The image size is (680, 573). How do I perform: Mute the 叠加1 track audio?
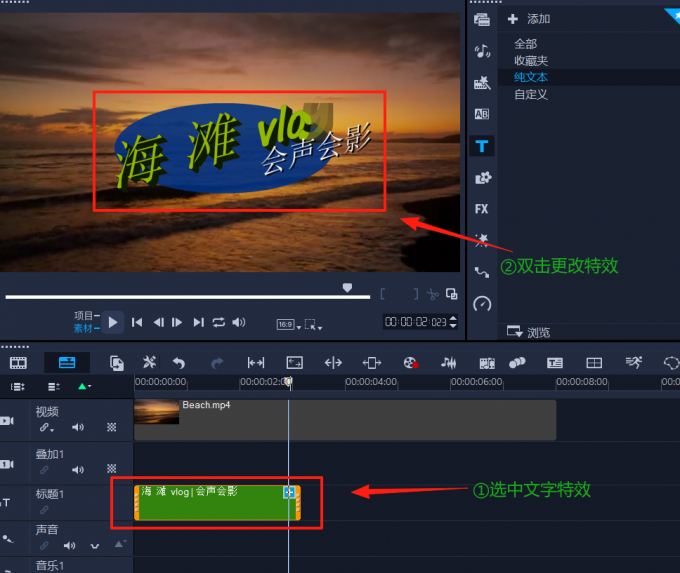(78, 470)
